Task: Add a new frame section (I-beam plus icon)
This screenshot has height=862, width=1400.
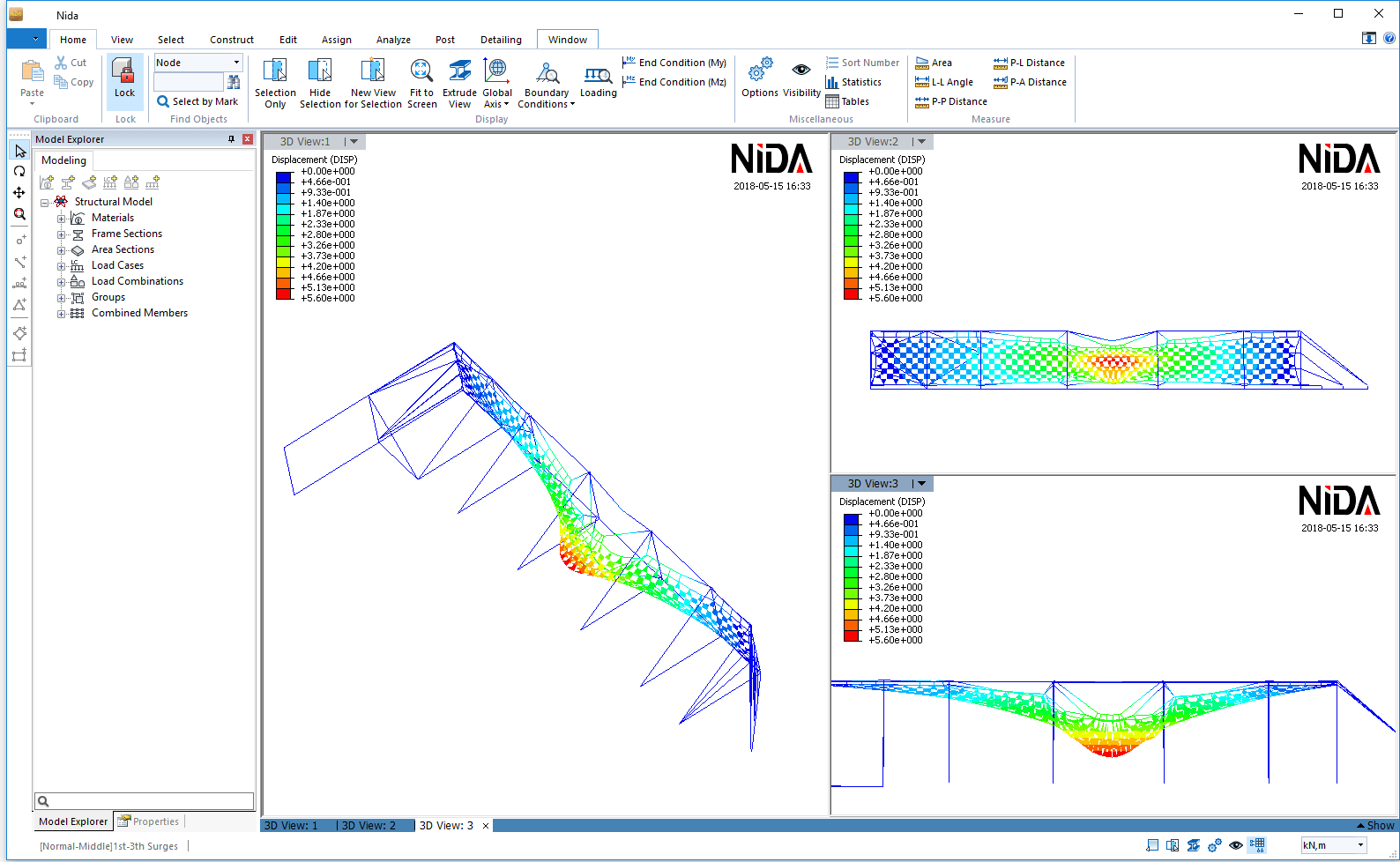Action: (68, 182)
